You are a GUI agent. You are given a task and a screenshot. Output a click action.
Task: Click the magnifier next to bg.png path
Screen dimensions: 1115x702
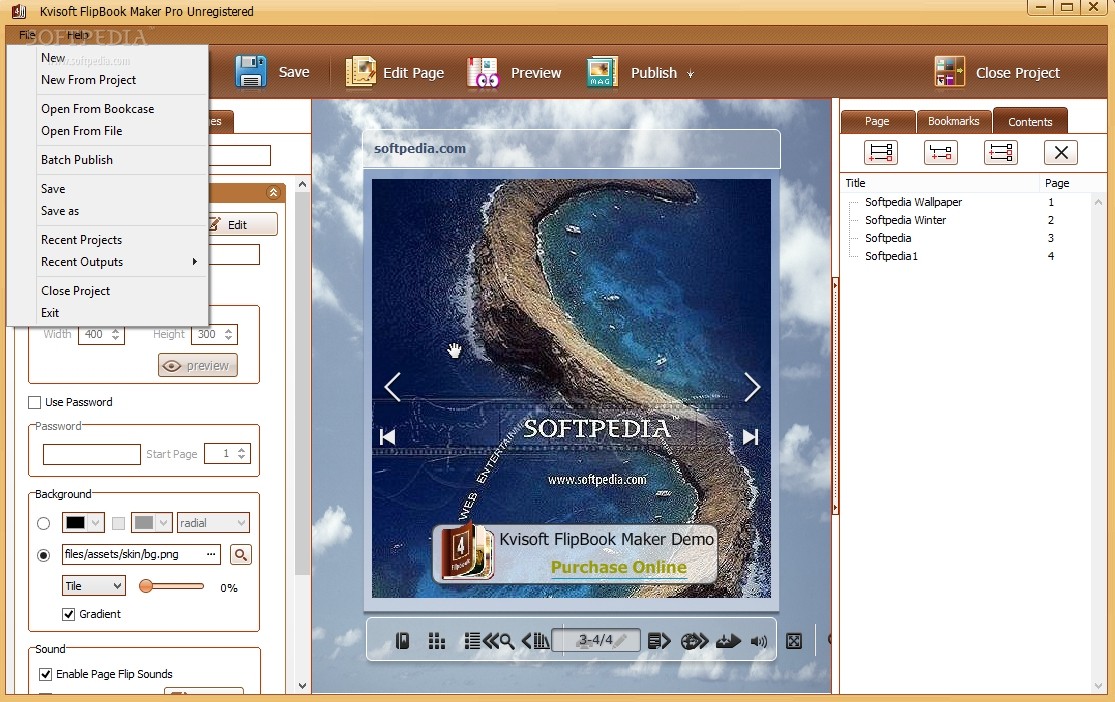pyautogui.click(x=240, y=555)
